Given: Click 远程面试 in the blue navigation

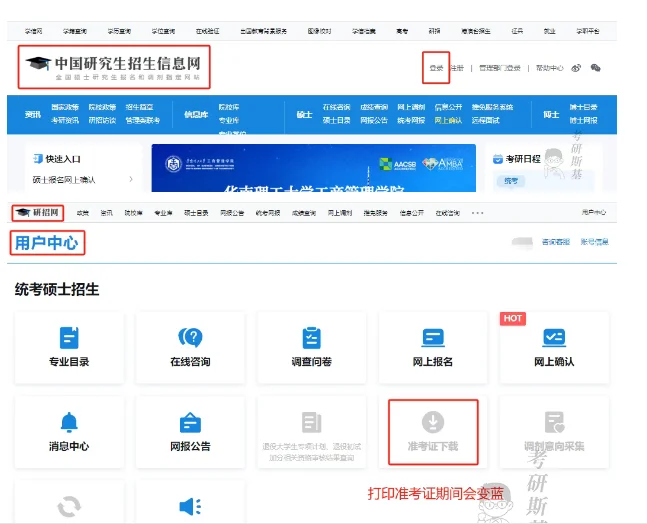Looking at the screenshot, I should (485, 120).
